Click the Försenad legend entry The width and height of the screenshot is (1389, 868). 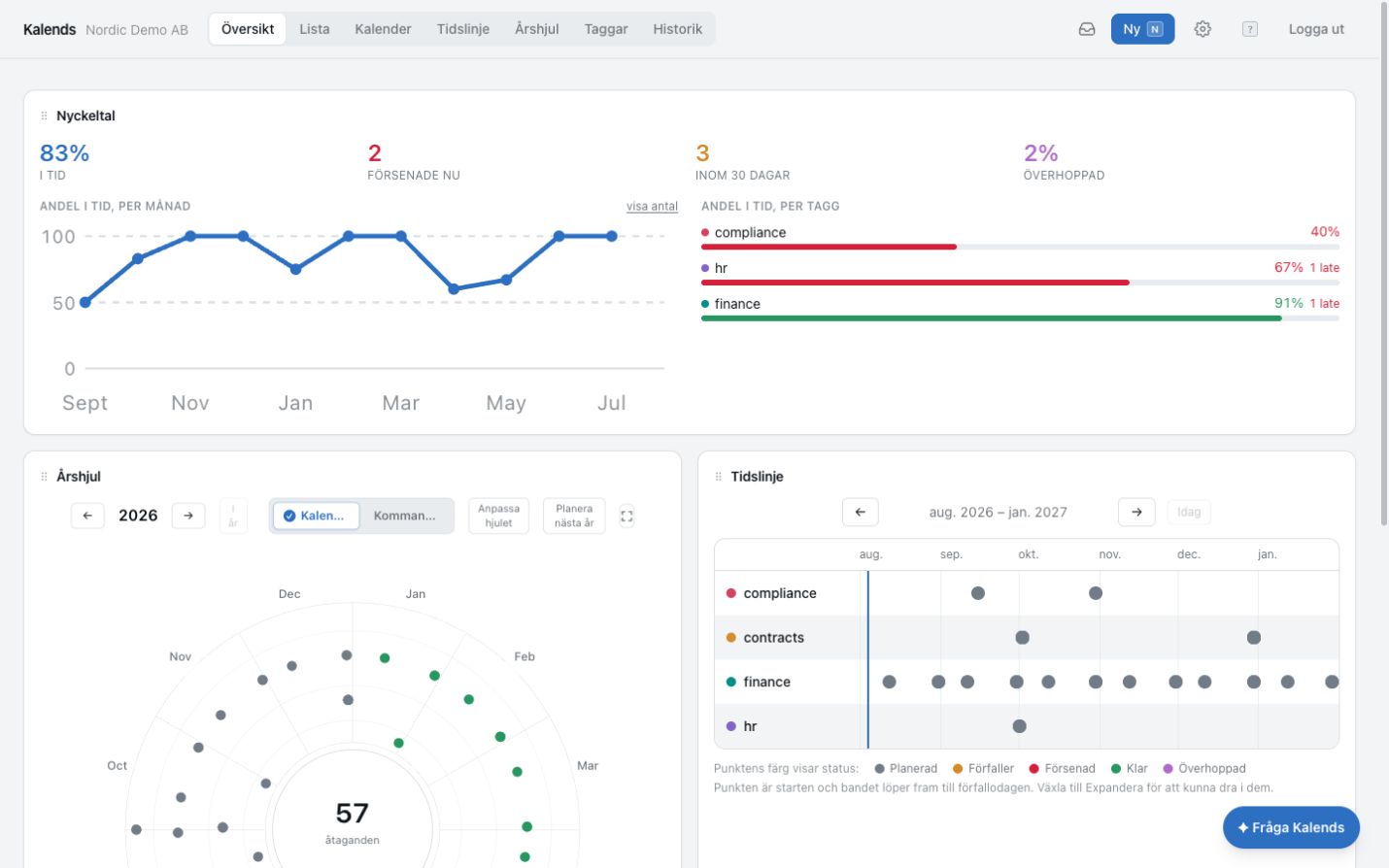pyautogui.click(x=1063, y=768)
